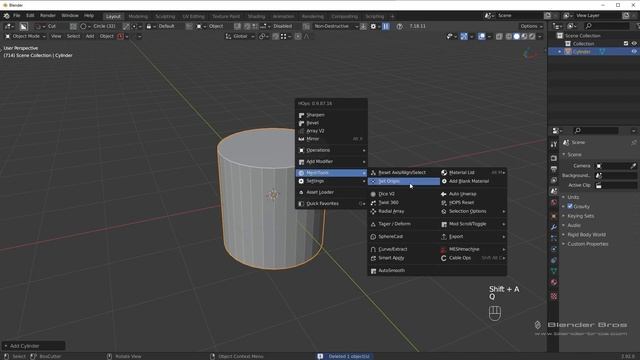
Task: Click the Active Clip field
Action: pyautogui.click(x=616, y=185)
